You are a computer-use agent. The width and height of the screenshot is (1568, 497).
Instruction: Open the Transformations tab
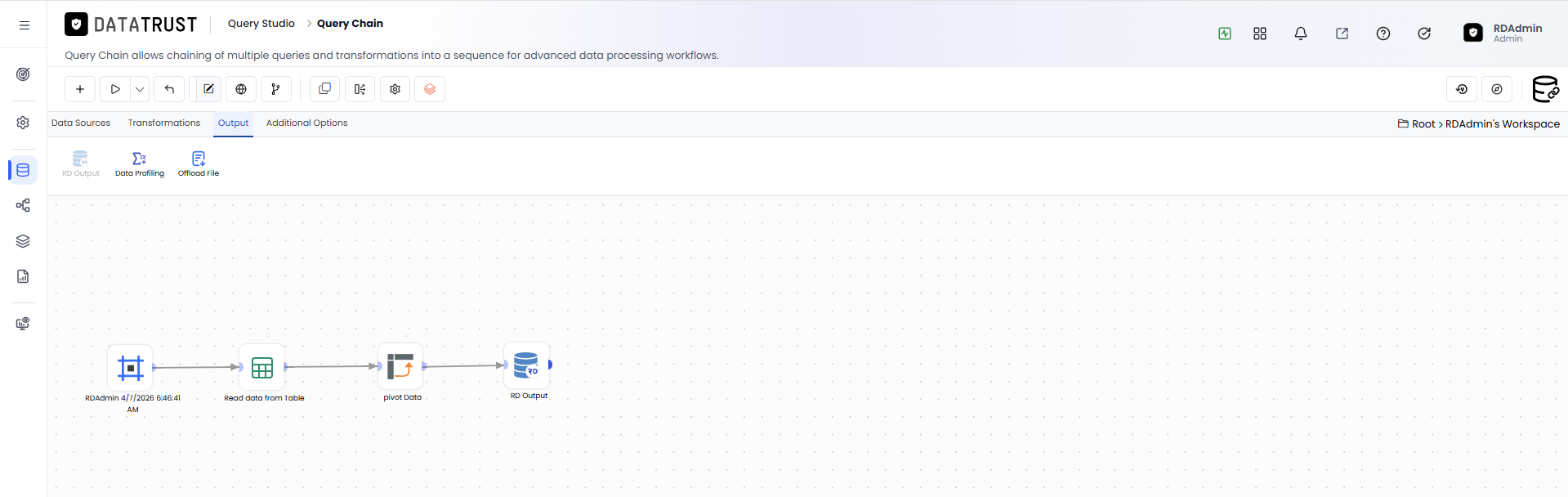click(164, 123)
